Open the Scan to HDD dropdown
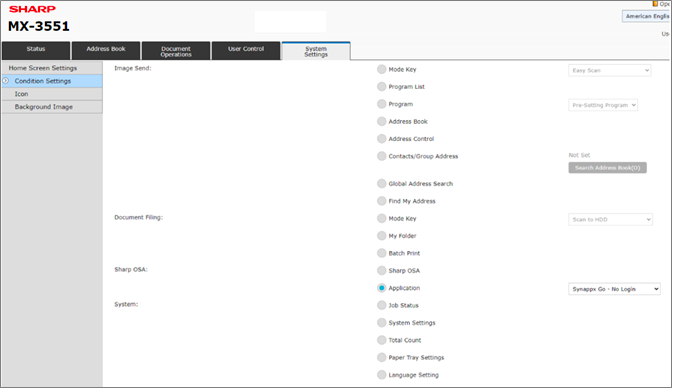Image resolution: width=673 pixels, height=389 pixels. [610, 219]
